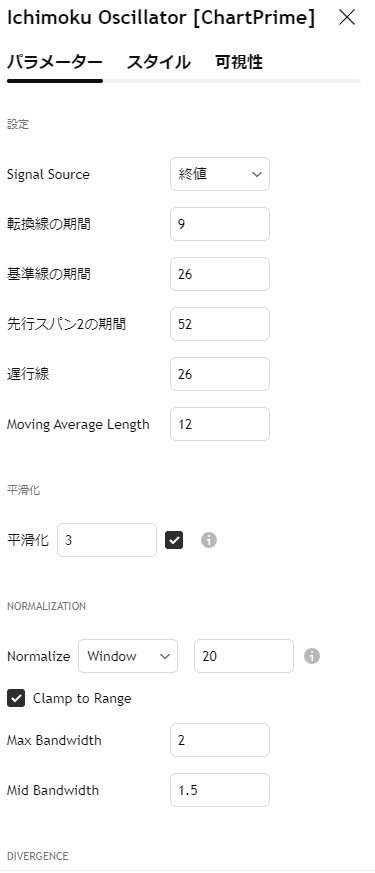This screenshot has height=873, width=375.
Task: Click the Clamp to Range label
Action: [x=82, y=698]
